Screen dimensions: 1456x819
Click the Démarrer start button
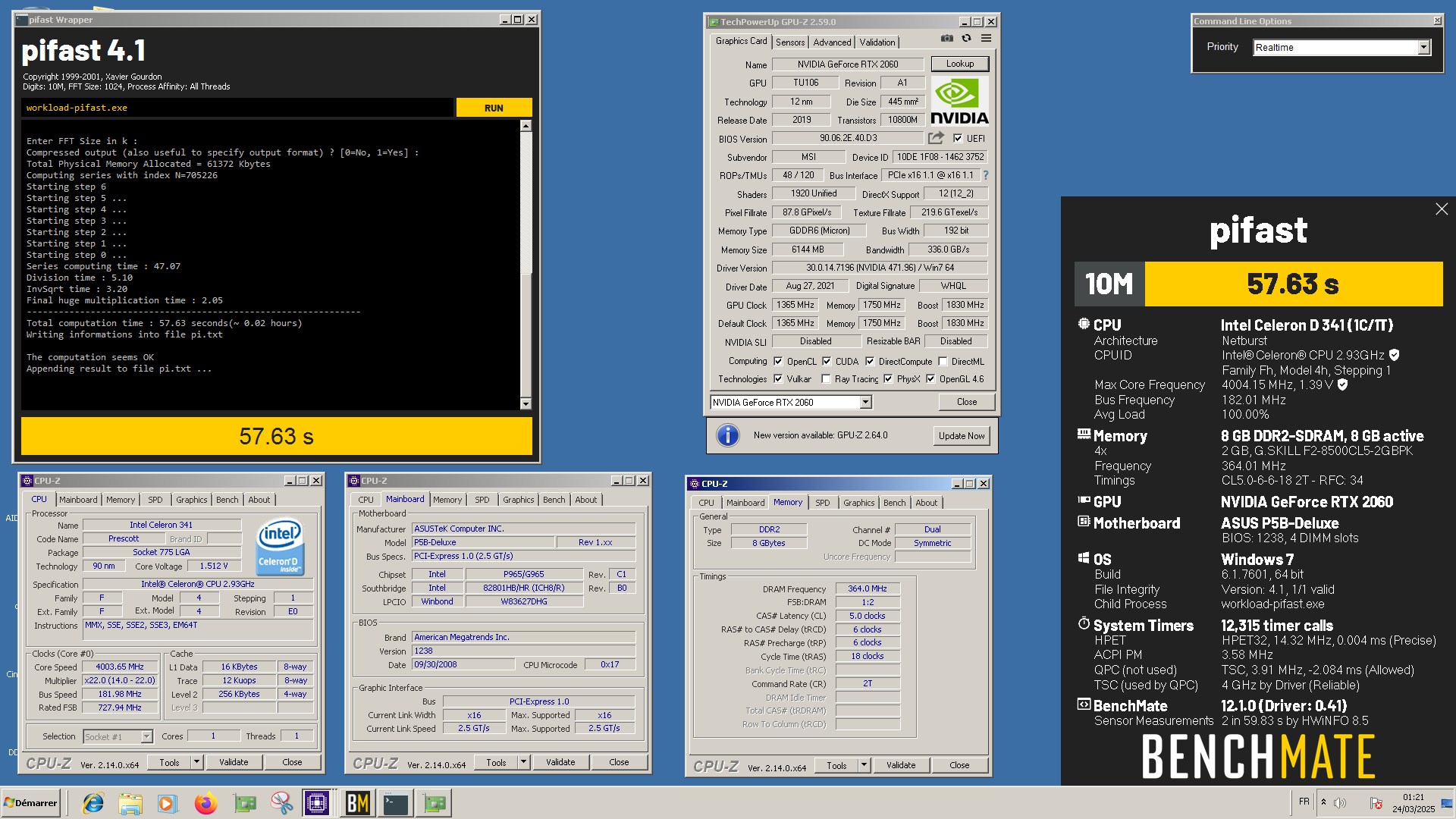tap(30, 802)
